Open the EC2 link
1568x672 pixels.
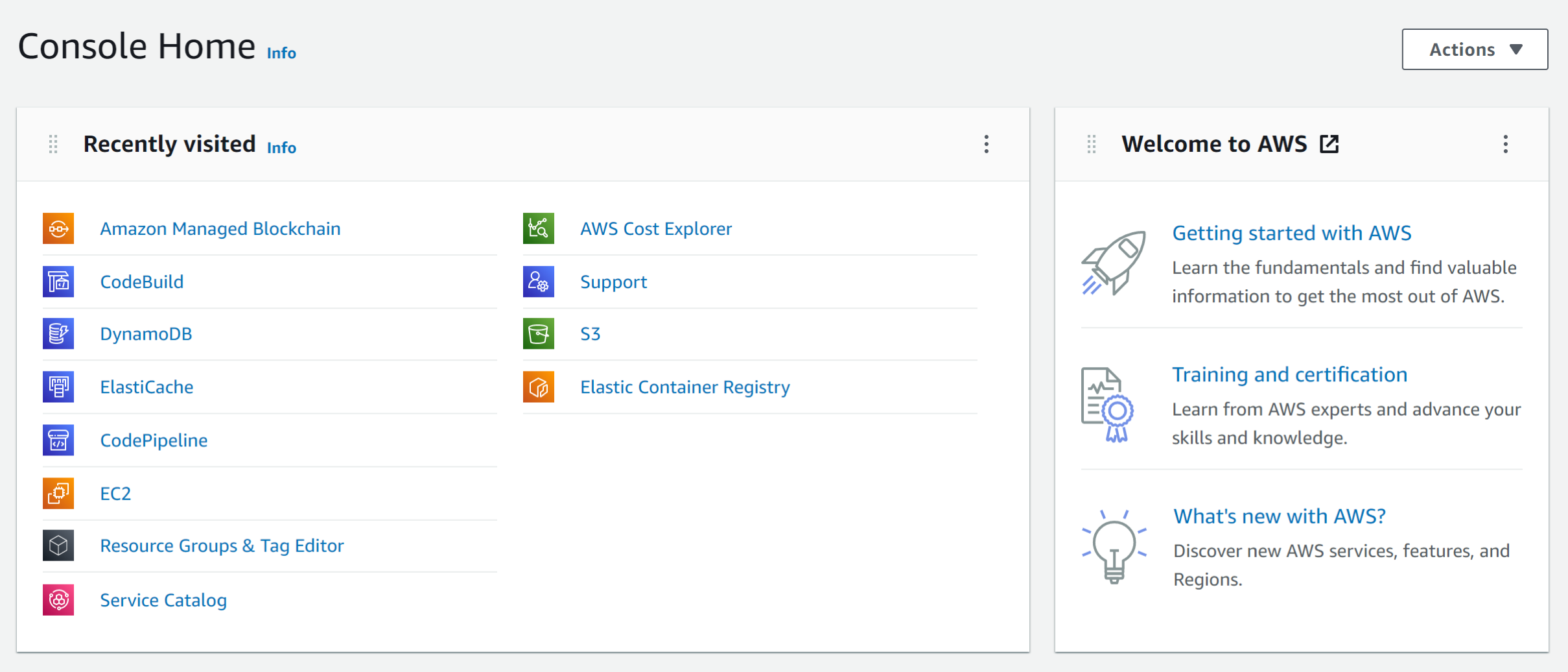(115, 494)
